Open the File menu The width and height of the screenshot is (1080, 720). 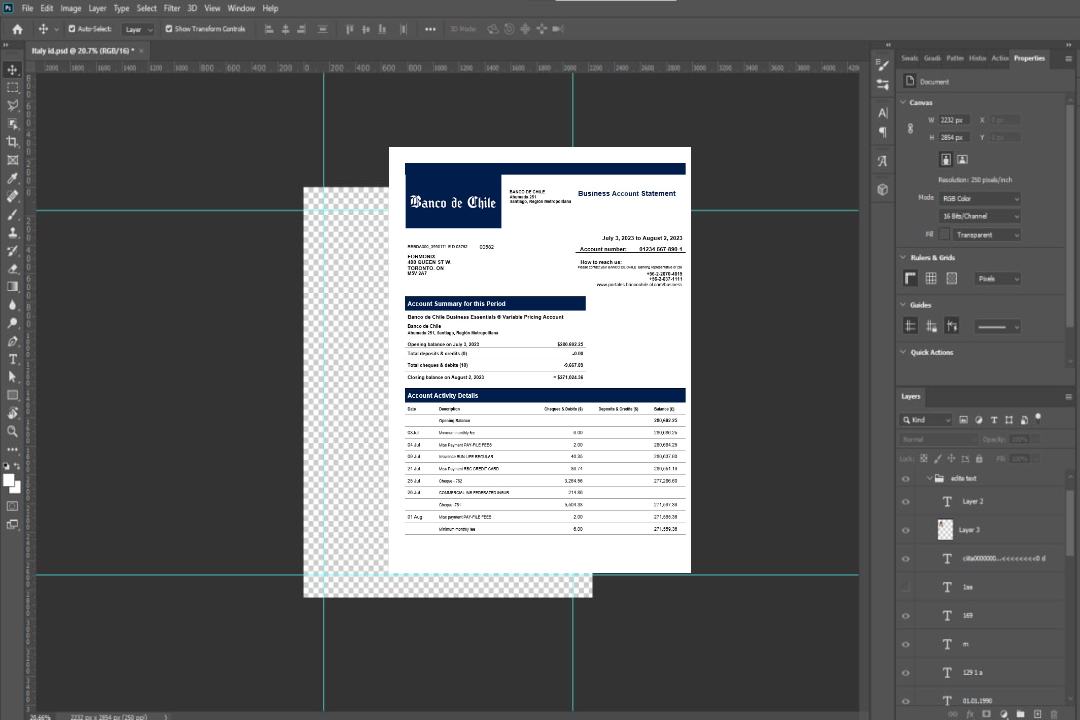28,8
